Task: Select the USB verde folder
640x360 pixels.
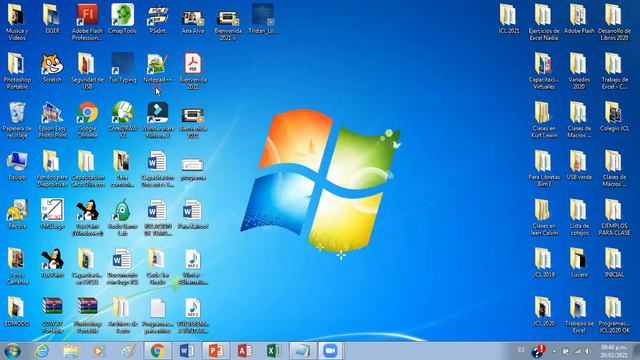Action: pos(579,165)
